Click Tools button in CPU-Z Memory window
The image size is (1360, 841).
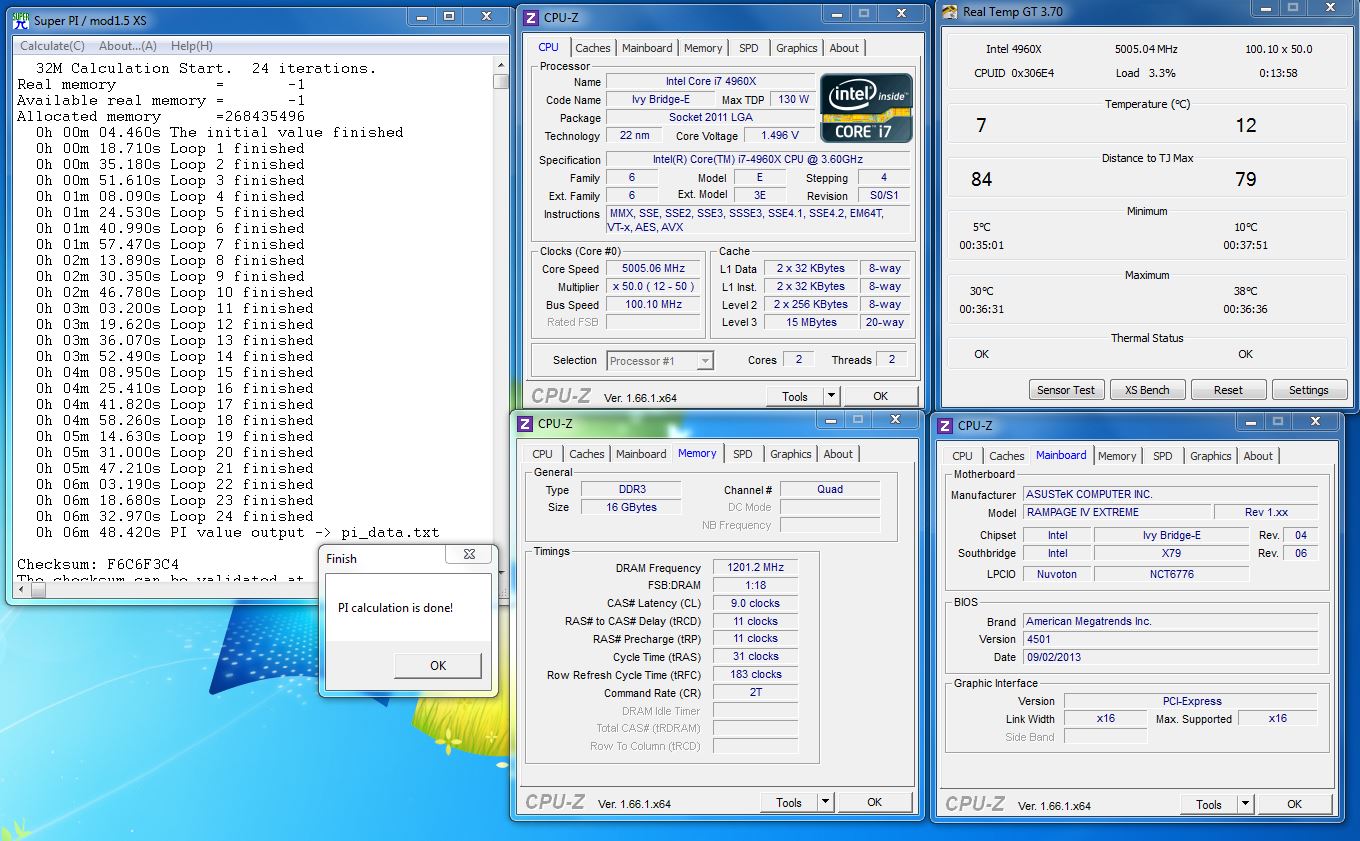pos(789,802)
